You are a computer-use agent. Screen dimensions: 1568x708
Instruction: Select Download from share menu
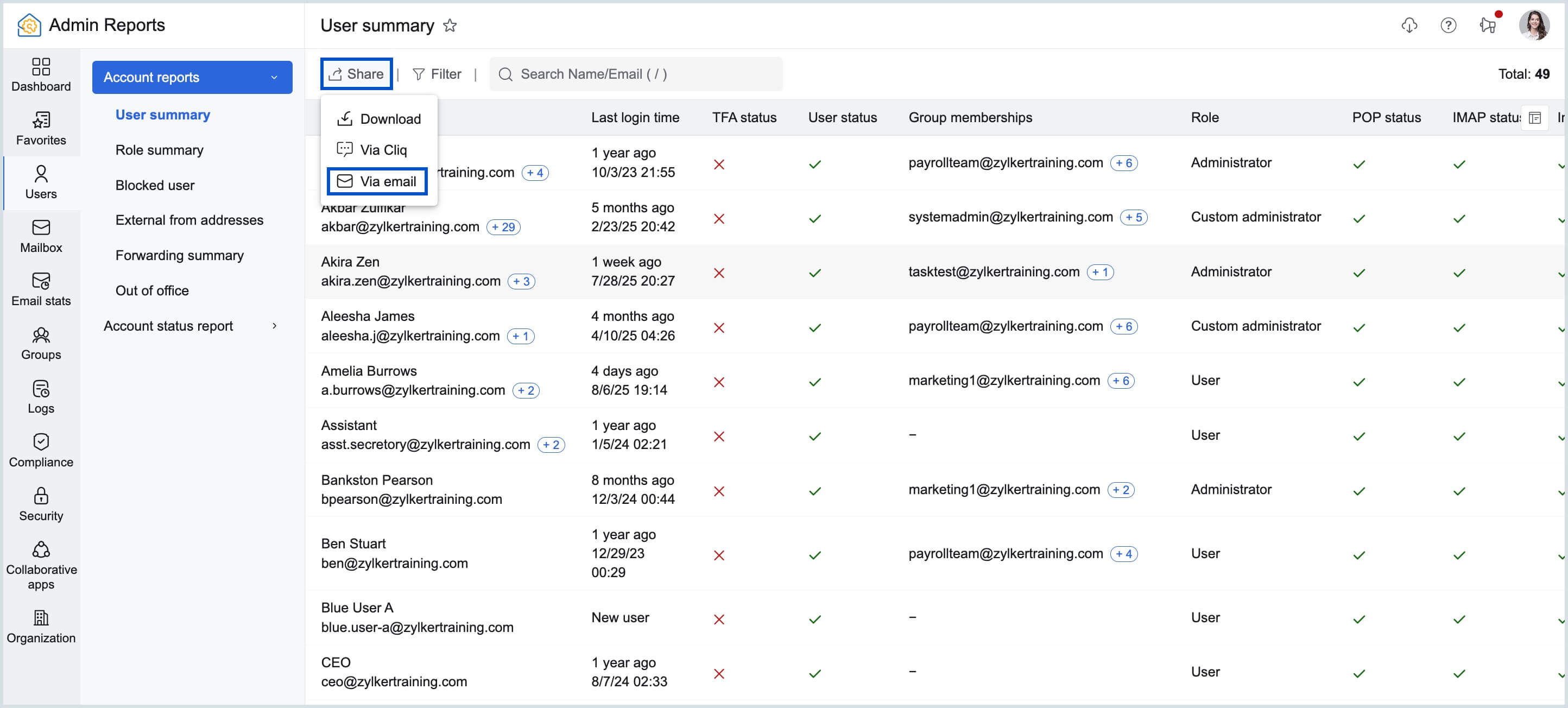378,119
